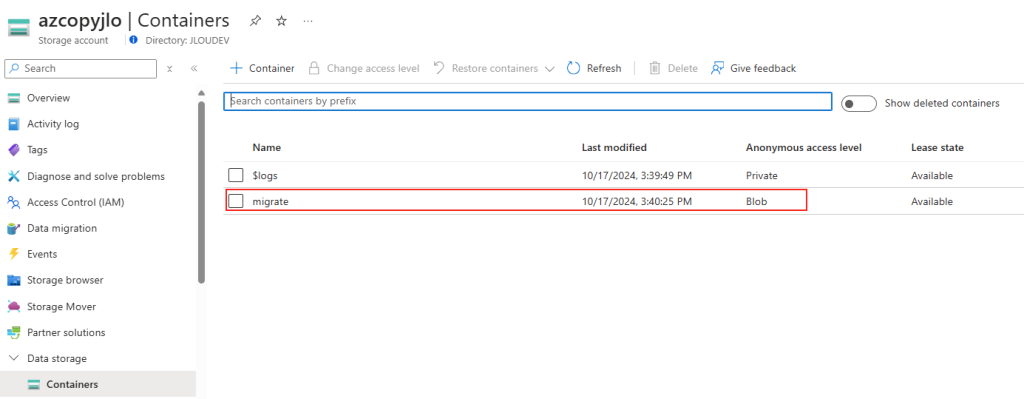
Task: Click the Delete trash can icon
Action: [x=655, y=68]
